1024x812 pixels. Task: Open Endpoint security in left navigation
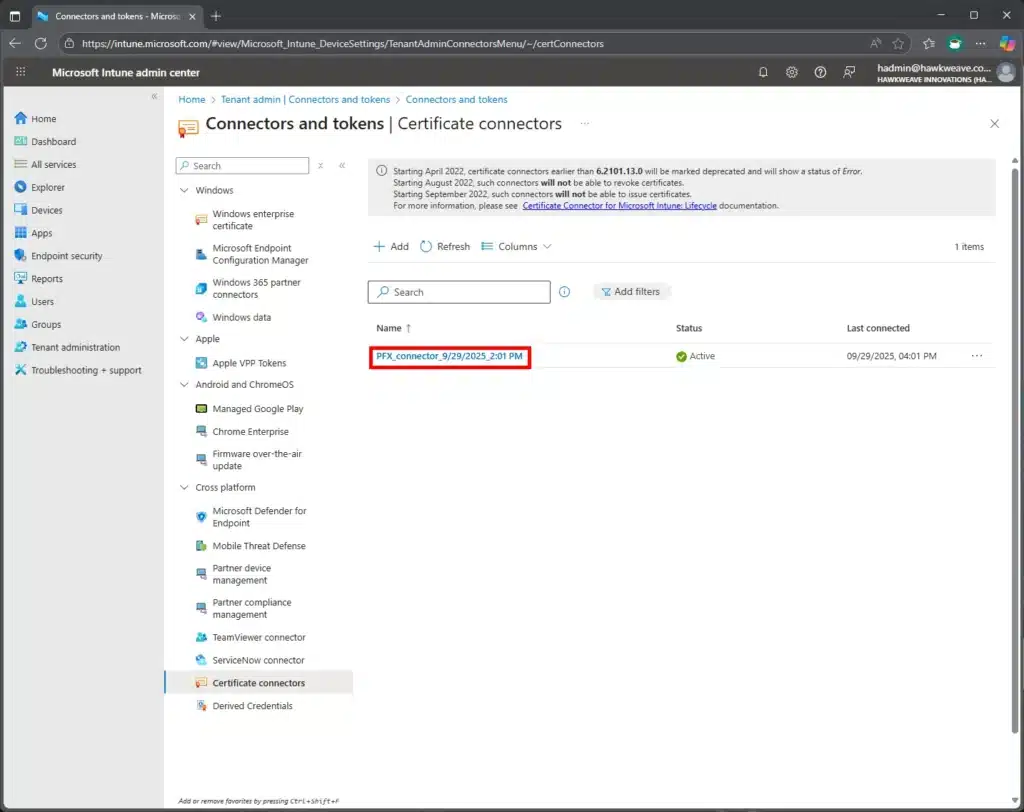(66, 256)
